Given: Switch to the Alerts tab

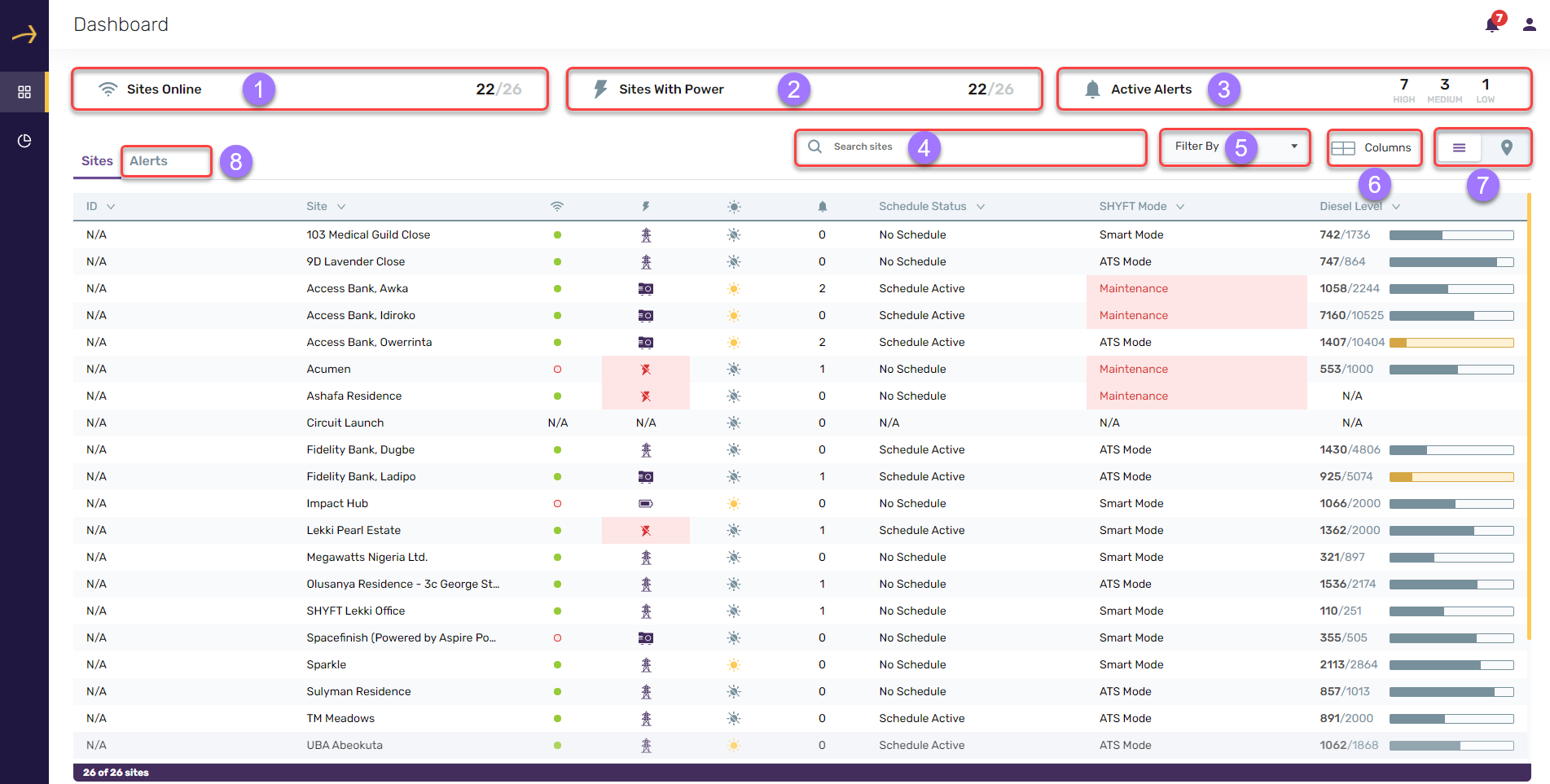Looking at the screenshot, I should [148, 161].
